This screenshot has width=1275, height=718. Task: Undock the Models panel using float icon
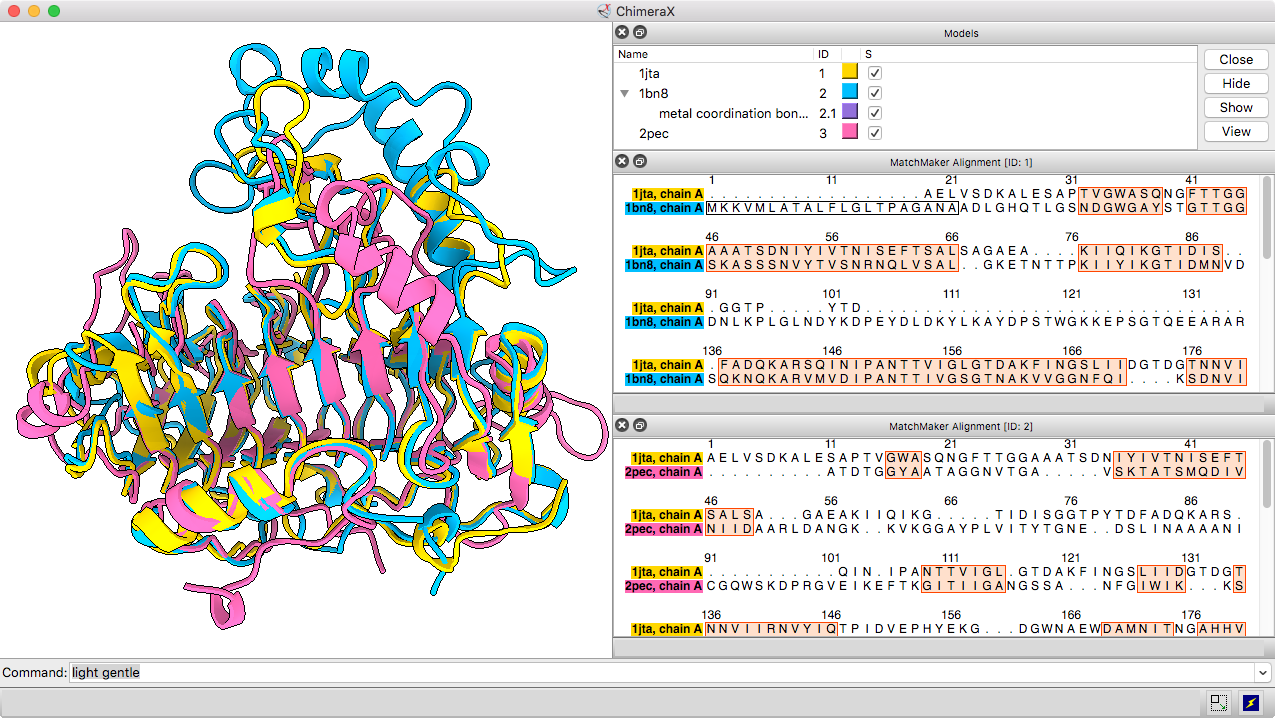640,32
